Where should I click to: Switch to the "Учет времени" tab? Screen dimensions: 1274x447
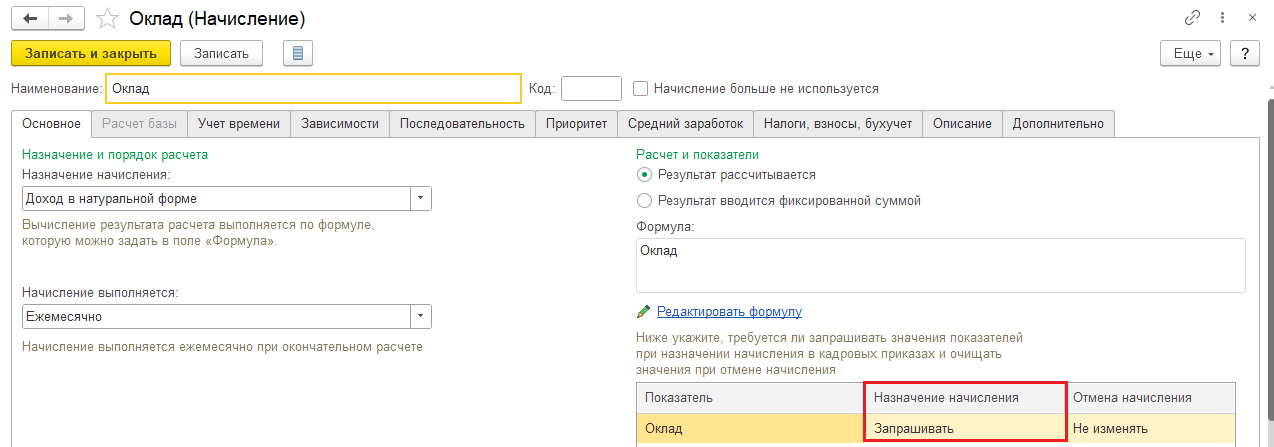click(239, 123)
